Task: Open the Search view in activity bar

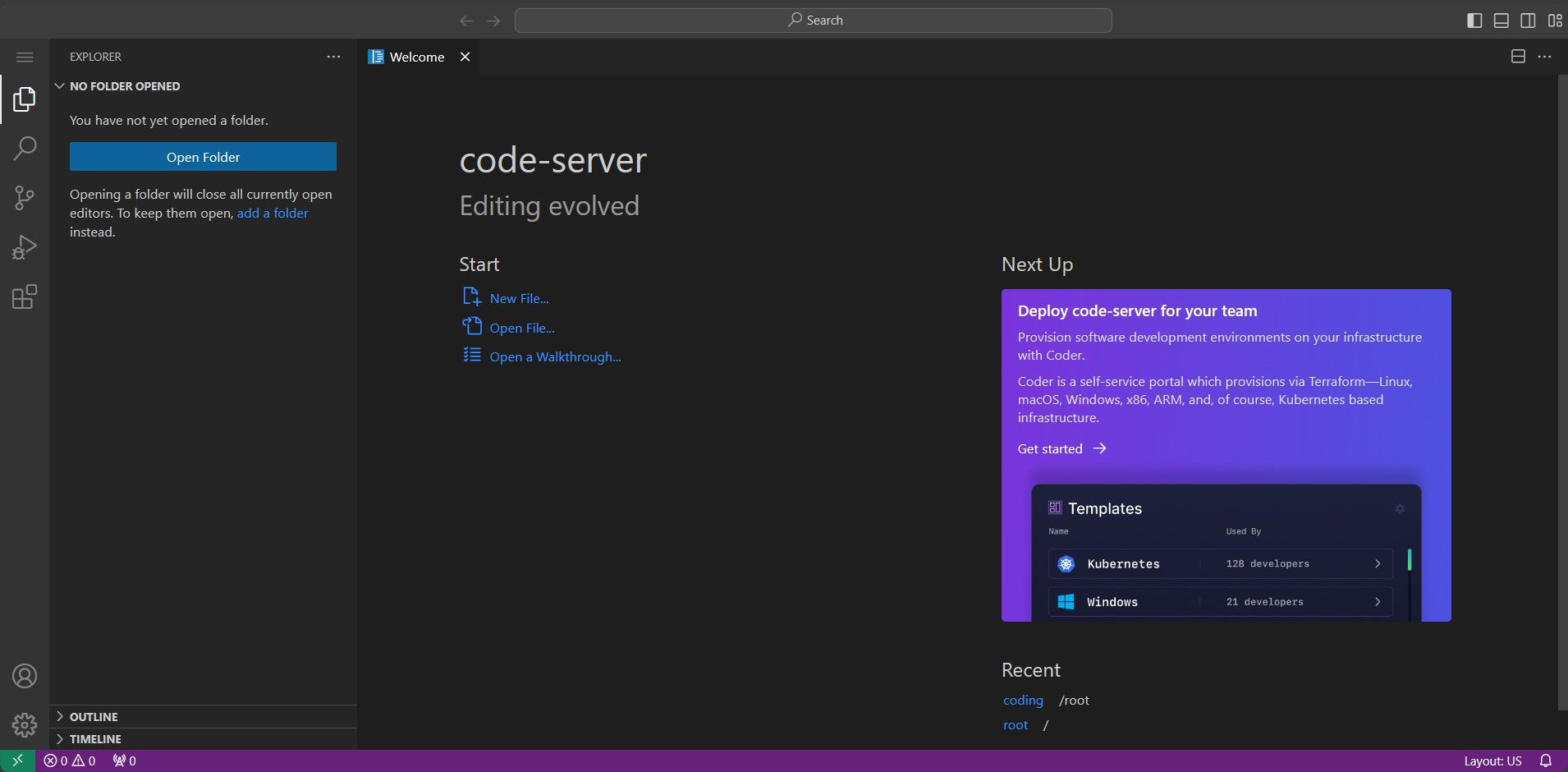Action: click(25, 149)
